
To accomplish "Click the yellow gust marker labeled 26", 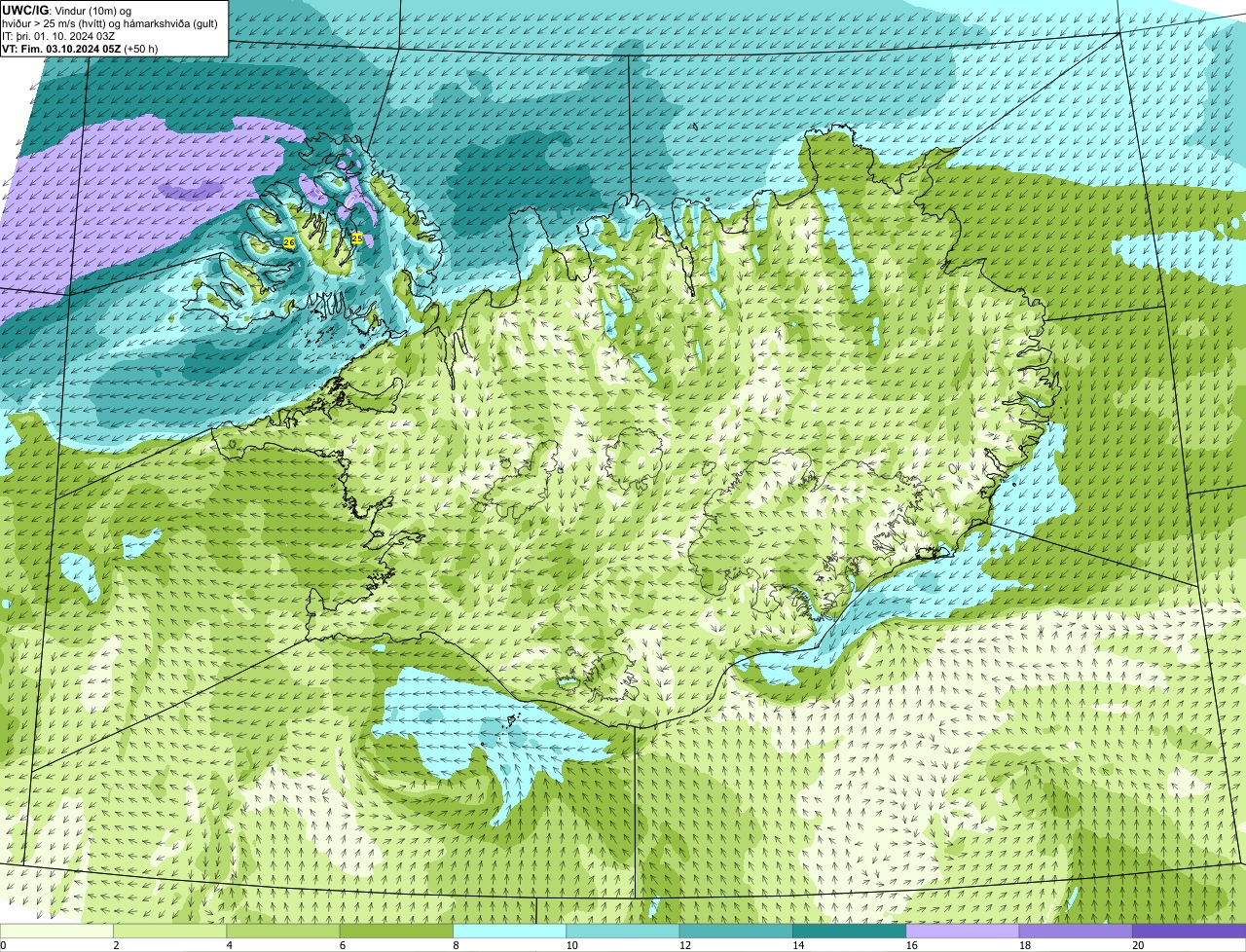I will [289, 242].
